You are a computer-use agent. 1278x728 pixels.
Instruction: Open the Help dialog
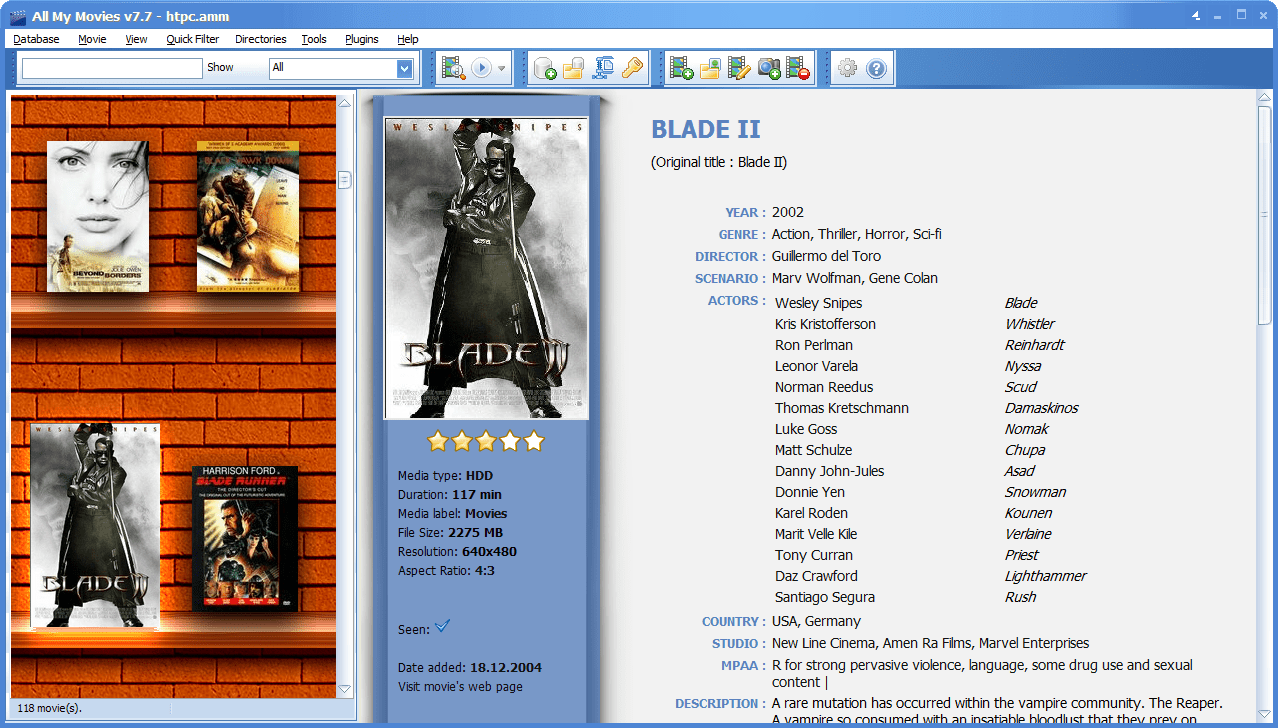coord(875,68)
